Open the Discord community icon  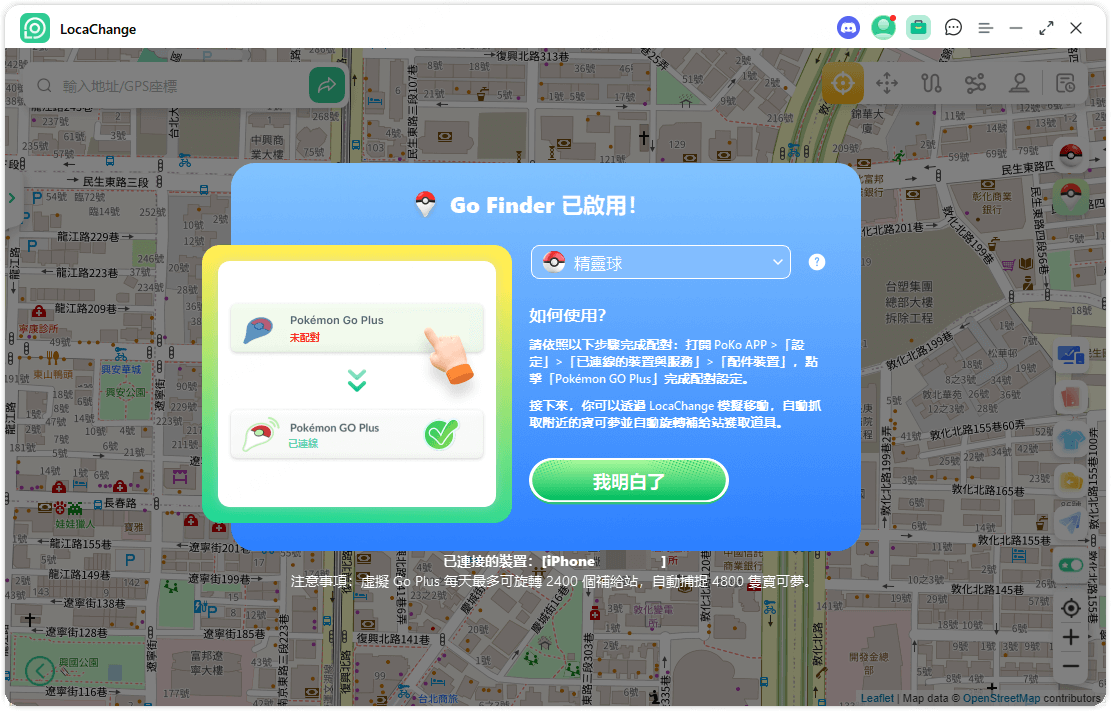tap(848, 28)
